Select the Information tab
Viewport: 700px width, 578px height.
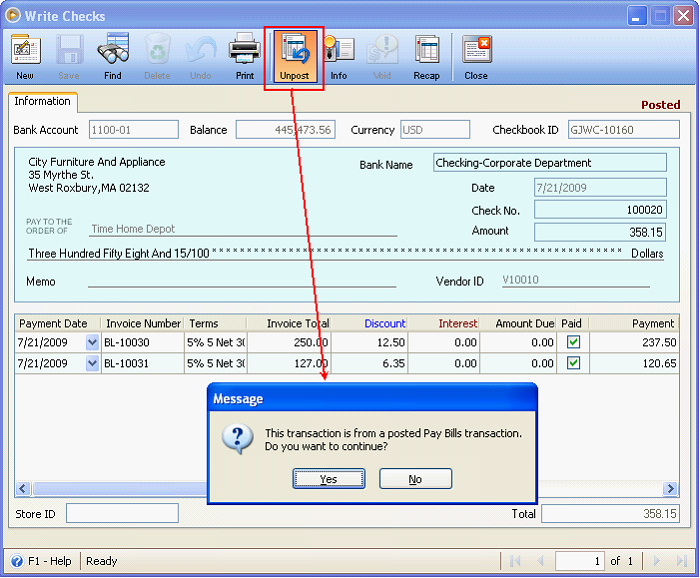42,101
